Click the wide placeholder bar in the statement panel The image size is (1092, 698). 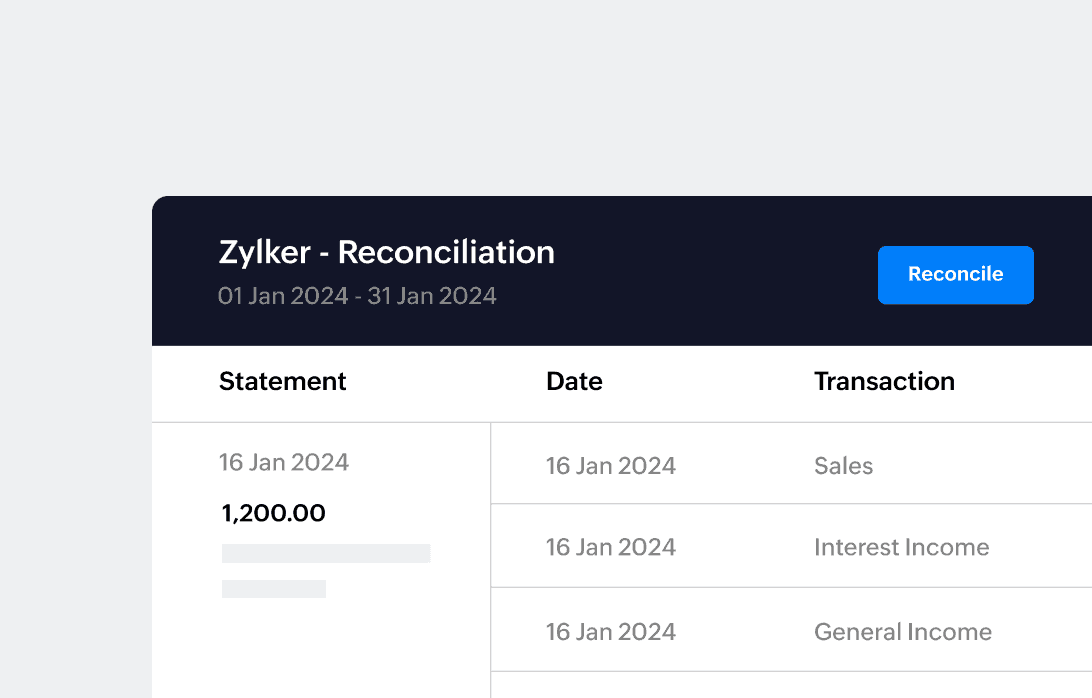click(x=327, y=552)
